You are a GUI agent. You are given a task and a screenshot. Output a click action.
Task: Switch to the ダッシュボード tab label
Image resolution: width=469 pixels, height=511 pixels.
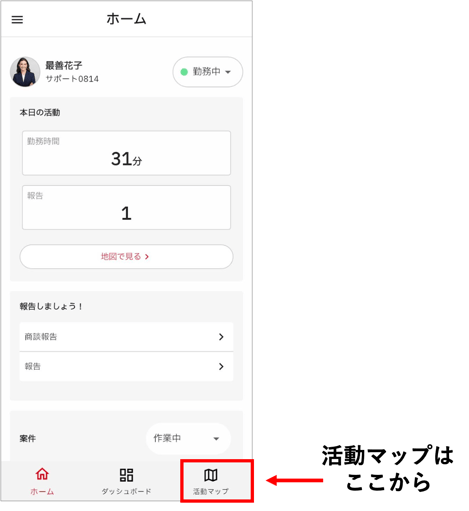[126, 491]
